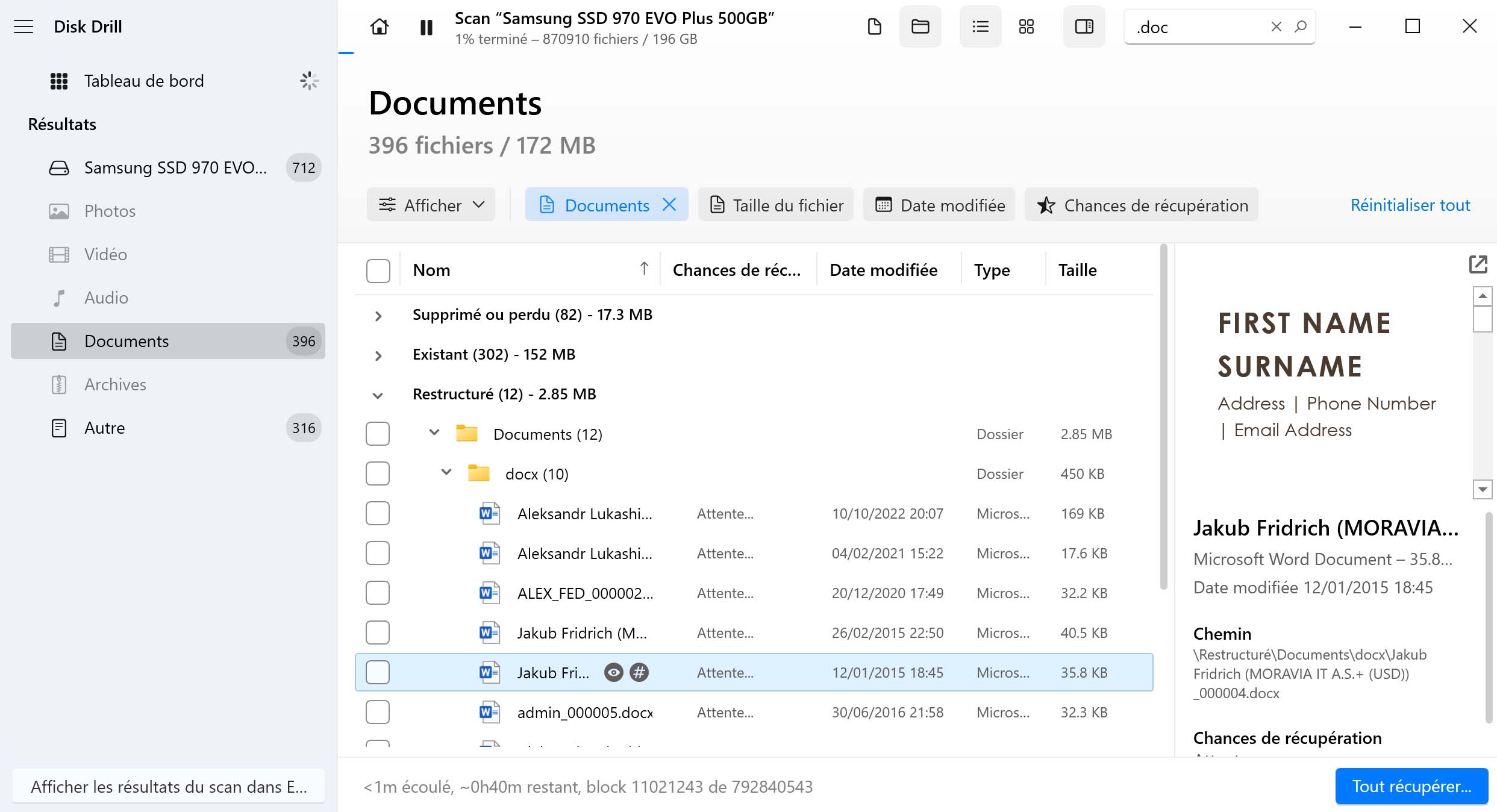The image size is (1497, 812).
Task: Switch to folder view icon
Action: tap(920, 27)
